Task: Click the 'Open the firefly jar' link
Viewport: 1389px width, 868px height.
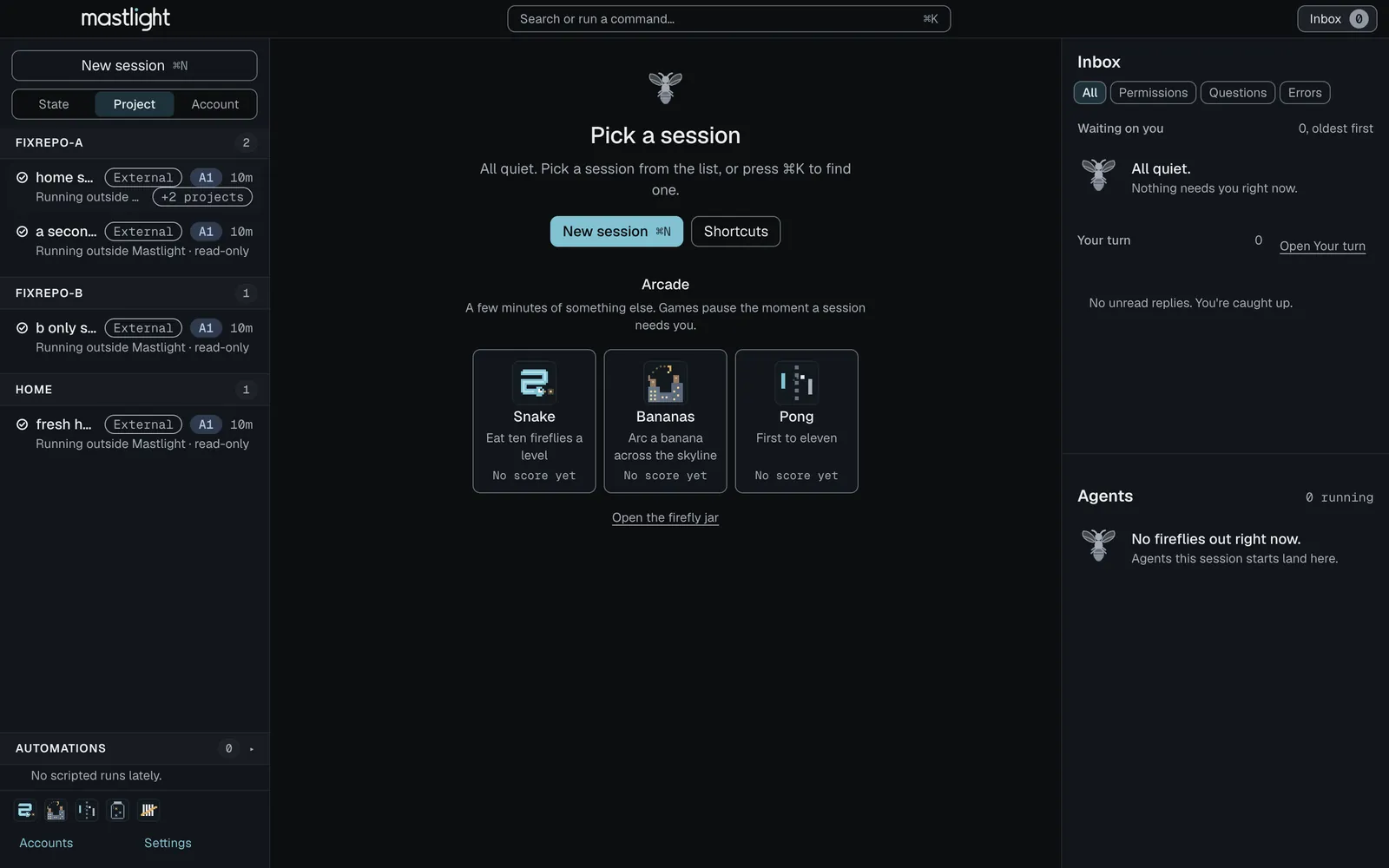Action: tap(665, 517)
